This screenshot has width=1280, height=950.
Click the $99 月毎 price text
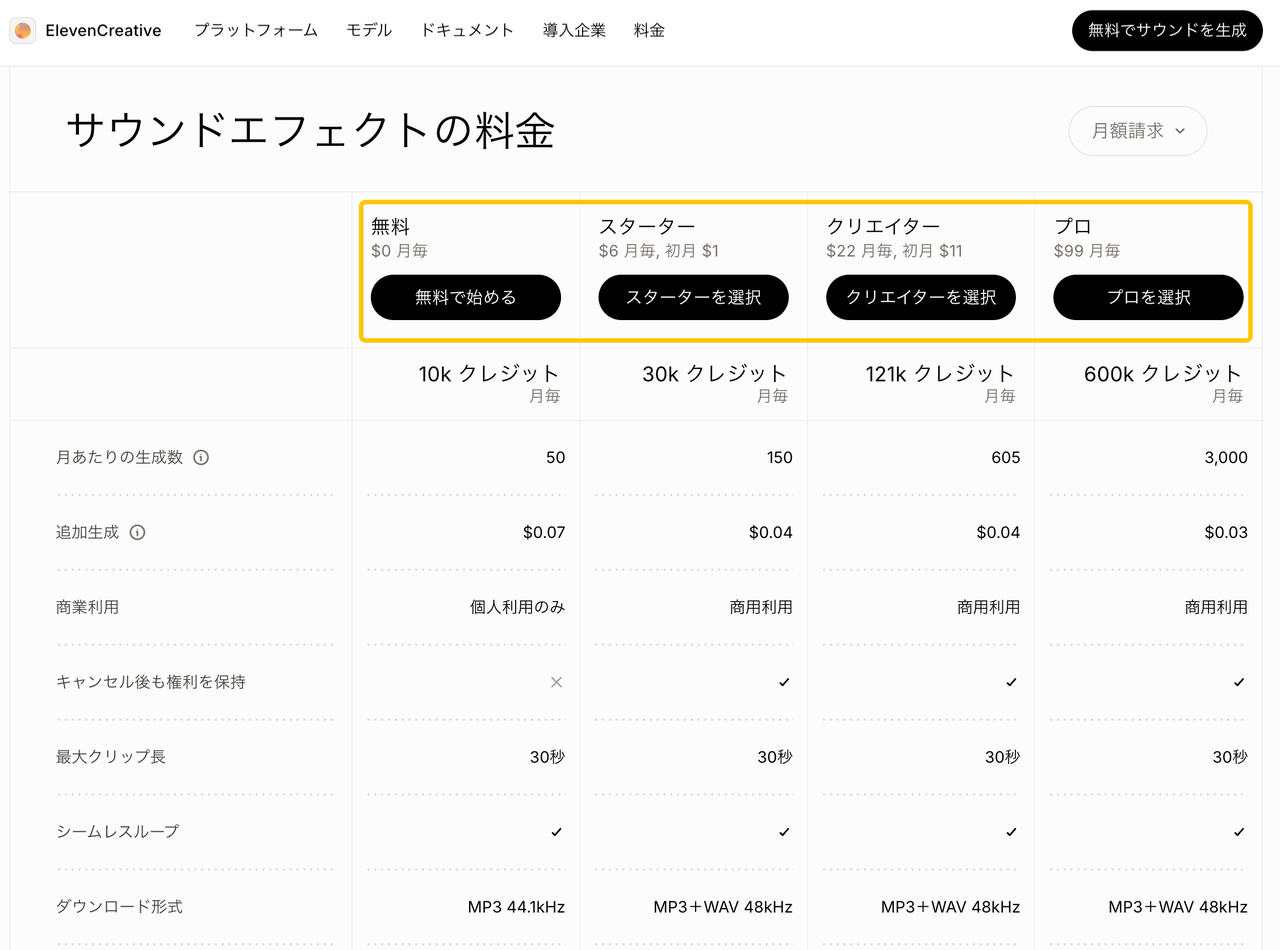1087,251
